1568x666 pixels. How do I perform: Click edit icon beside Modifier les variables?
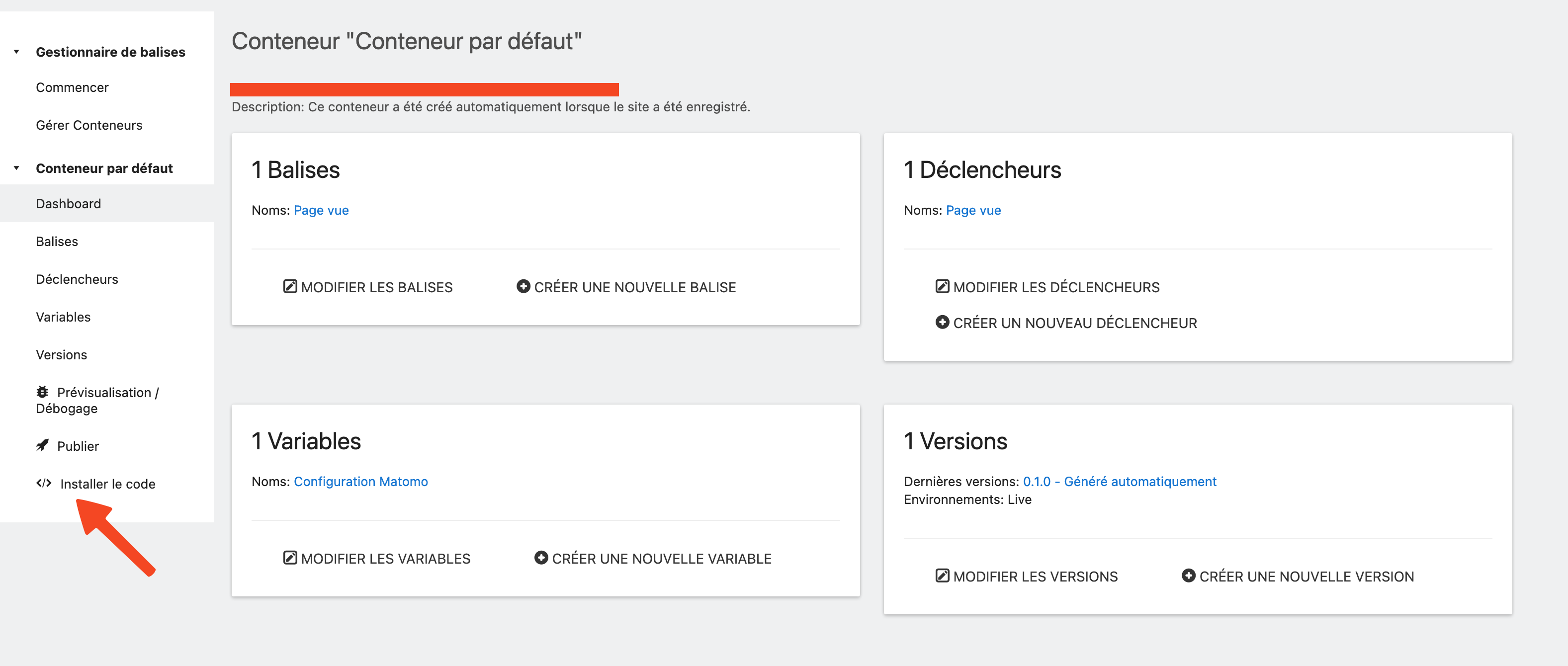pos(290,558)
